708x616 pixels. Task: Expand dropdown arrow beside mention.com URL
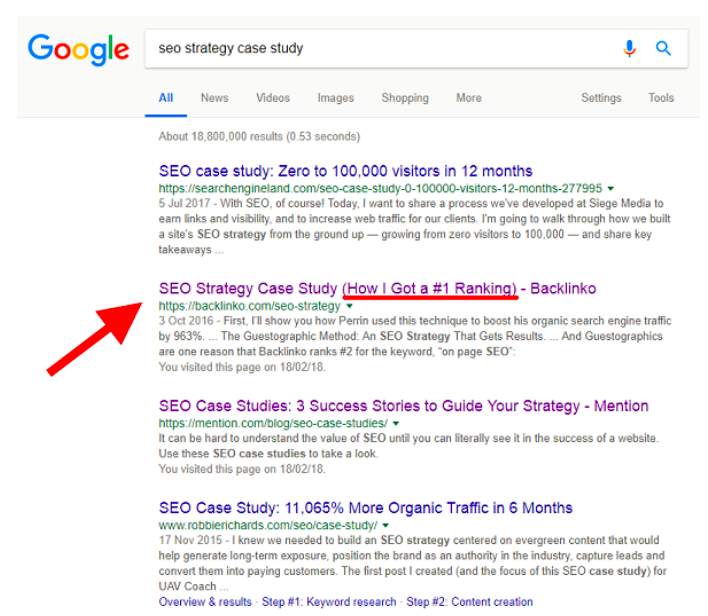pos(396,424)
